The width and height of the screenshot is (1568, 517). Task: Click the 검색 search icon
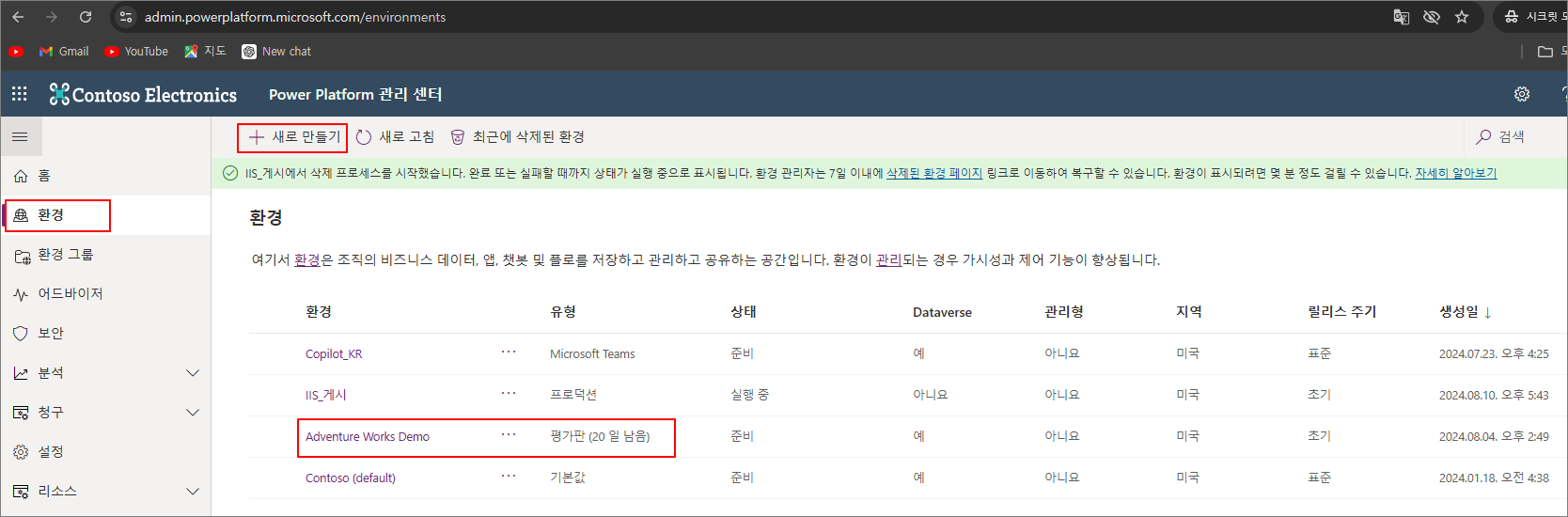coord(1483,137)
